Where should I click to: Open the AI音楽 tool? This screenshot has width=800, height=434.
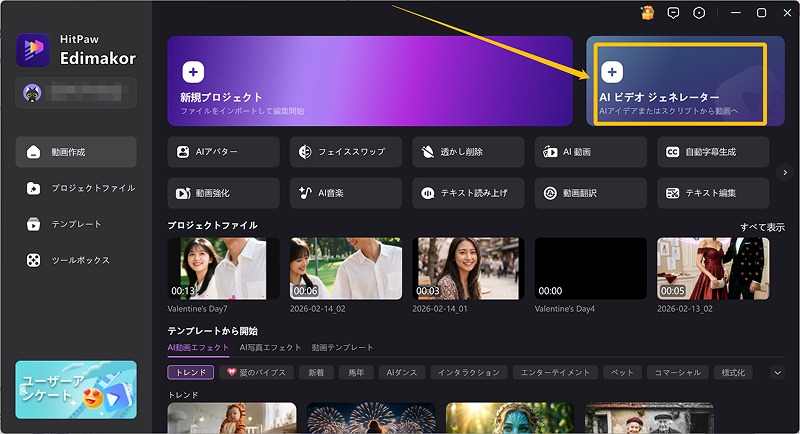346,193
